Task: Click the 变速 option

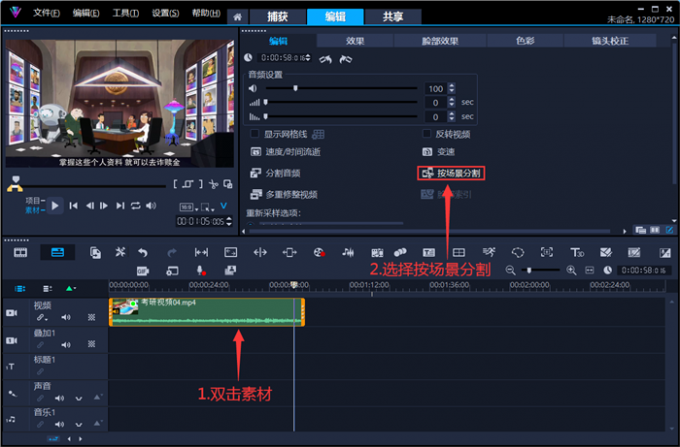Action: coord(438,151)
